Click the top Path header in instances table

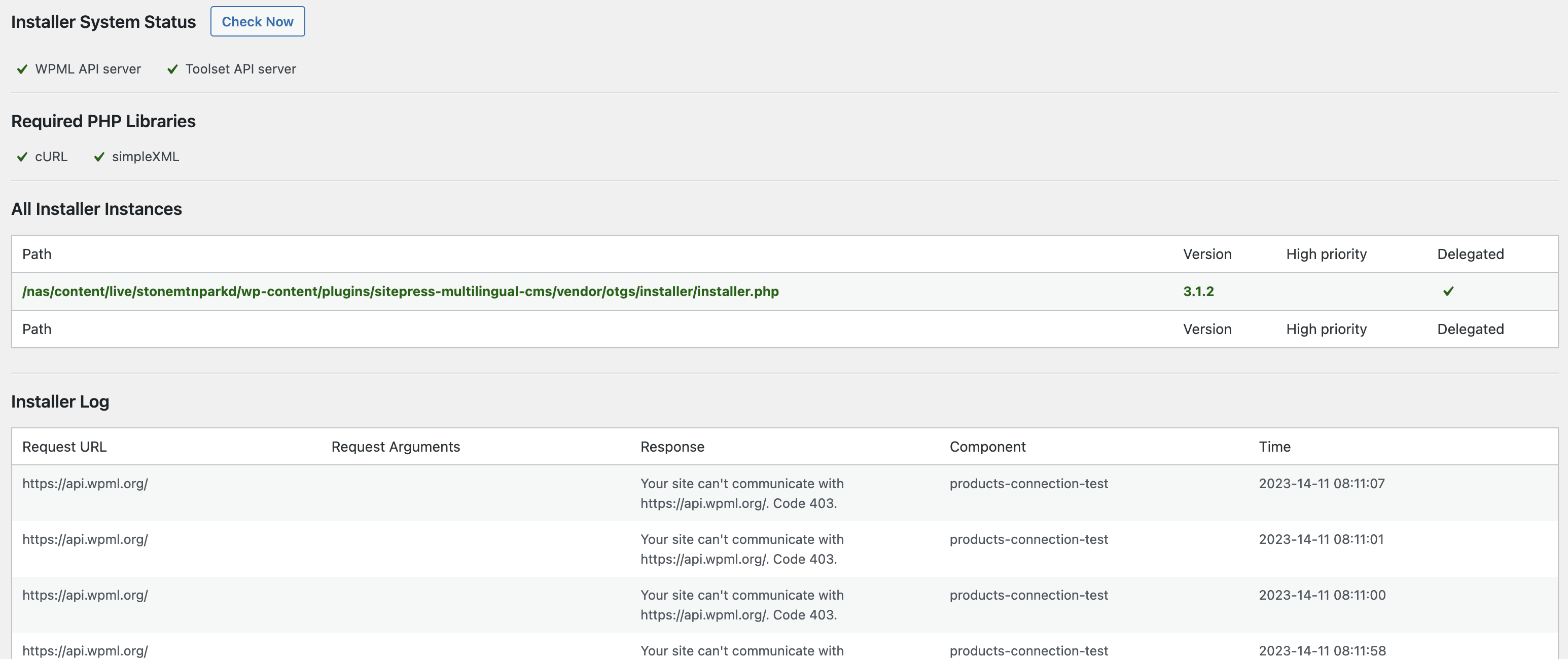(x=37, y=254)
